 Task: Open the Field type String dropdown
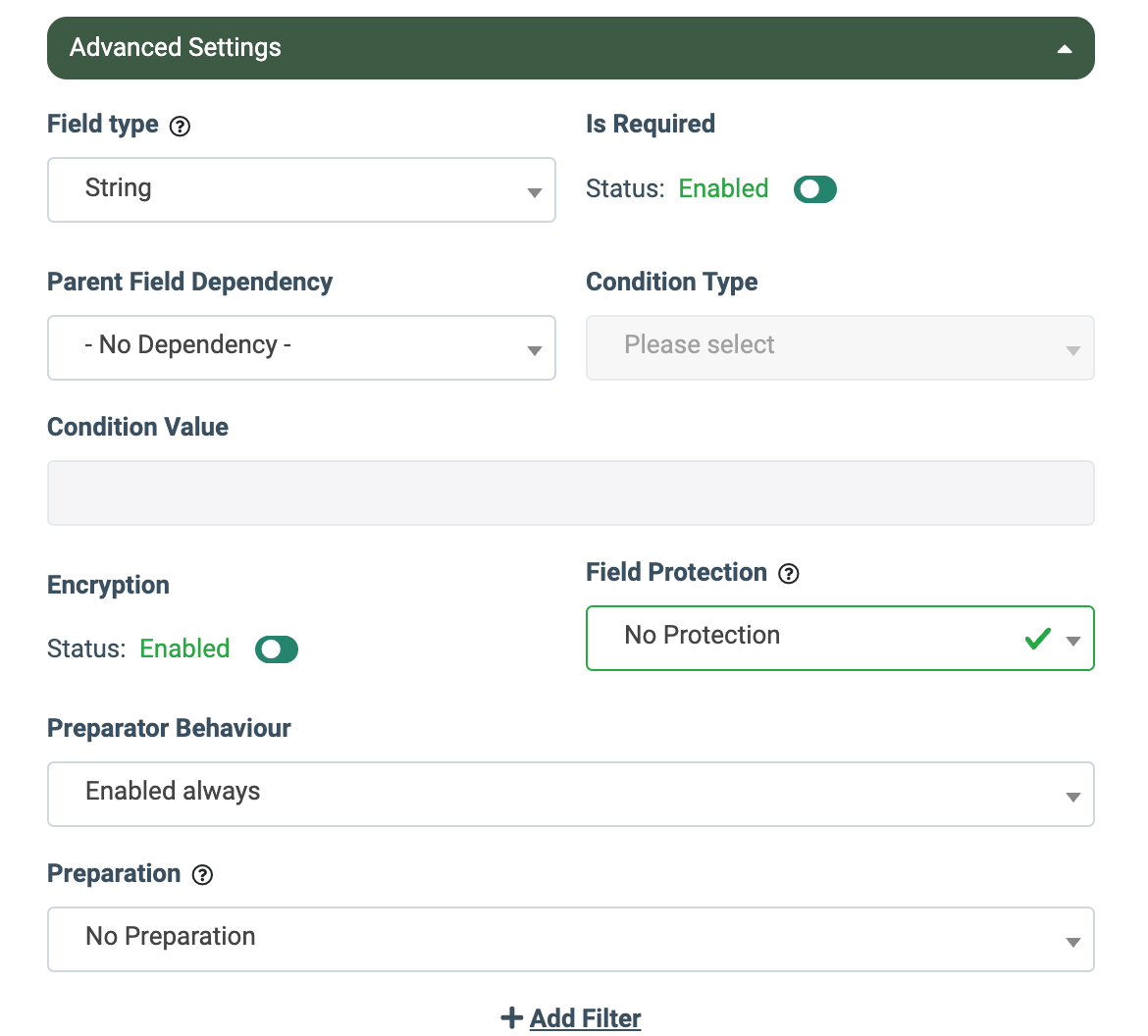[x=301, y=189]
